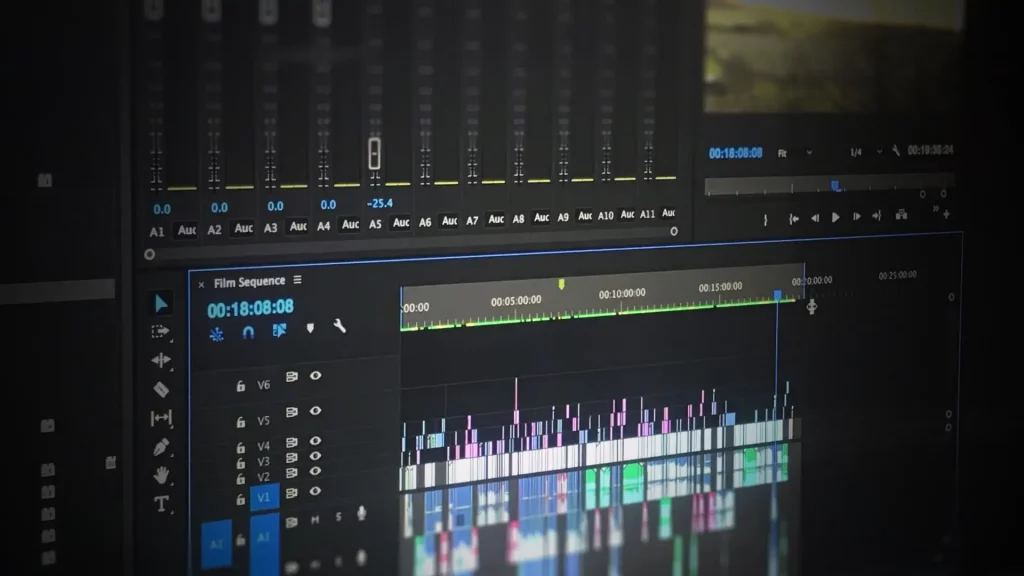The width and height of the screenshot is (1024, 576).
Task: Open Film Sequence panel menu
Action: point(297,281)
